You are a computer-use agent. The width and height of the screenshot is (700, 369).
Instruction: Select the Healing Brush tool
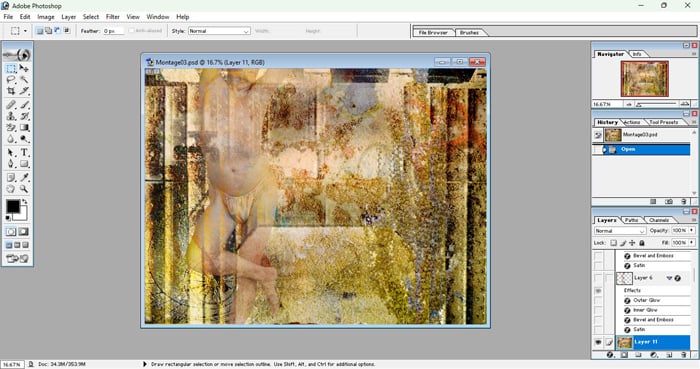coord(11,105)
